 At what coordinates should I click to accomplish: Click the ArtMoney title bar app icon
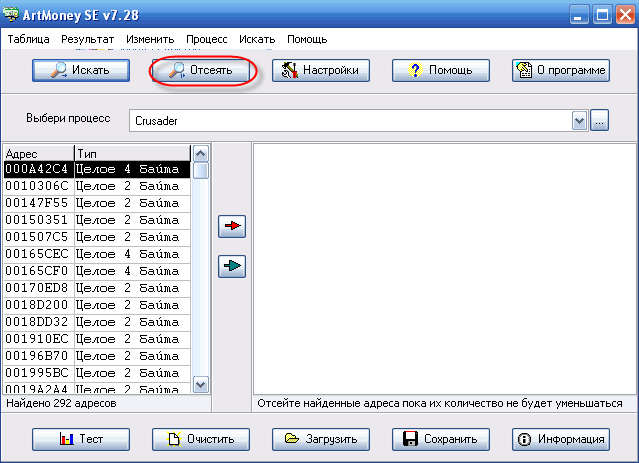[11, 15]
